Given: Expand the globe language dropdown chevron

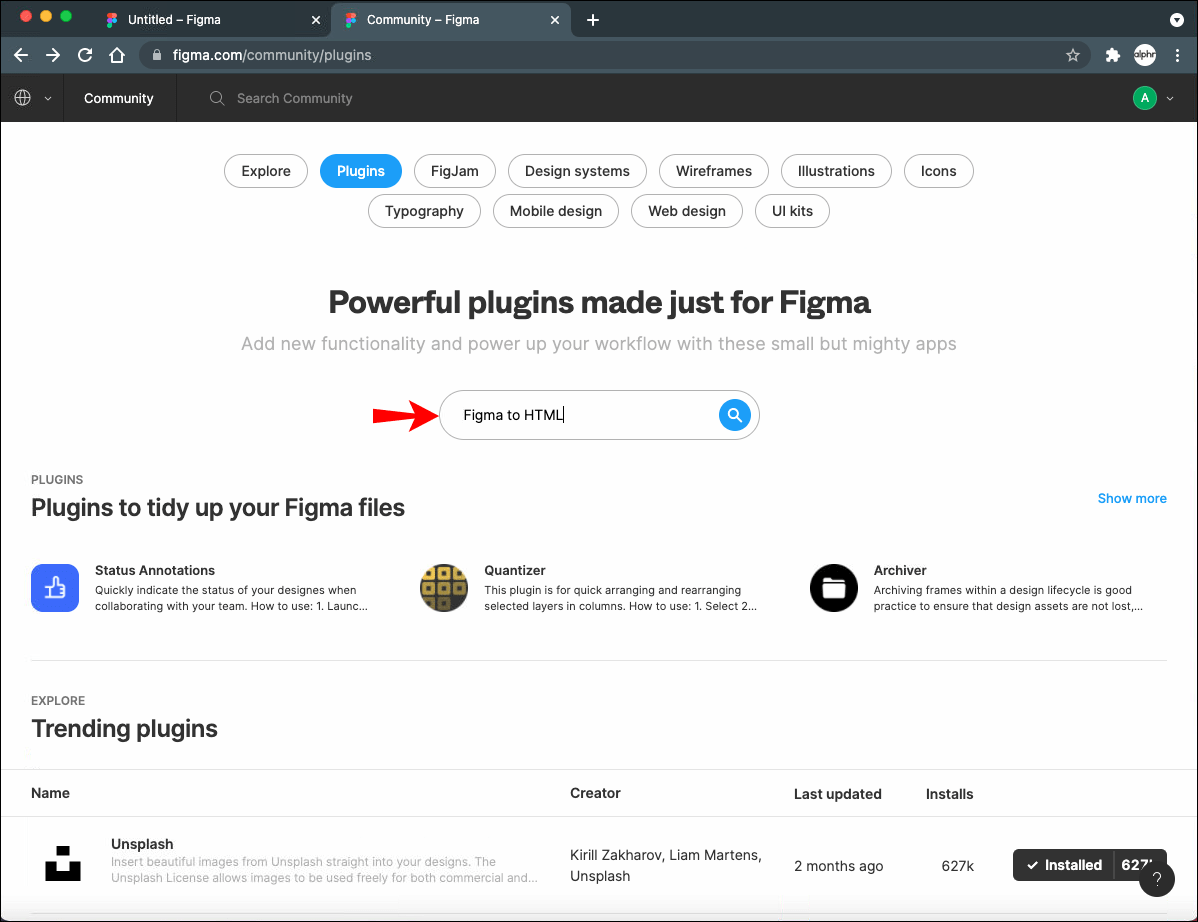Looking at the screenshot, I should pyautogui.click(x=47, y=98).
